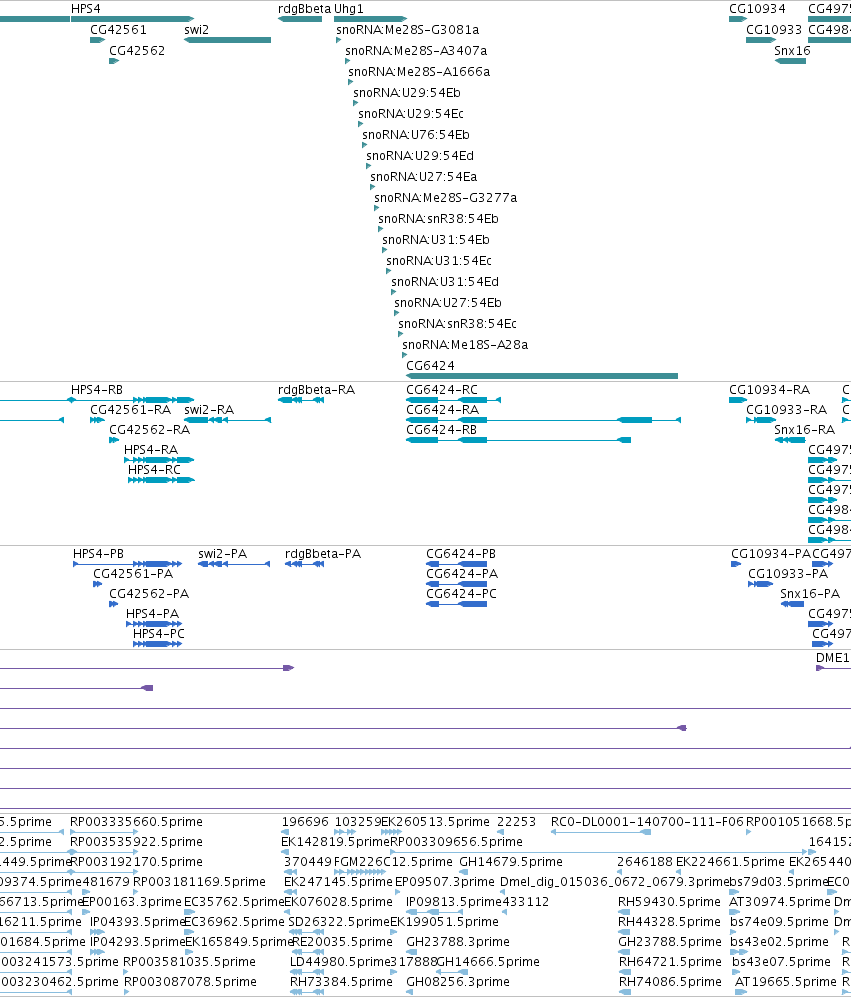Click the rdgBbeta gene label

304,9
